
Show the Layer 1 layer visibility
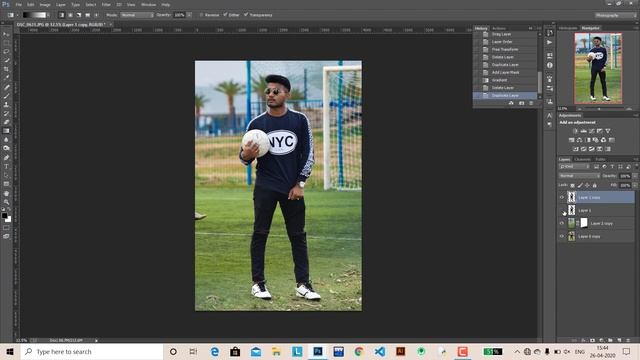(x=562, y=211)
